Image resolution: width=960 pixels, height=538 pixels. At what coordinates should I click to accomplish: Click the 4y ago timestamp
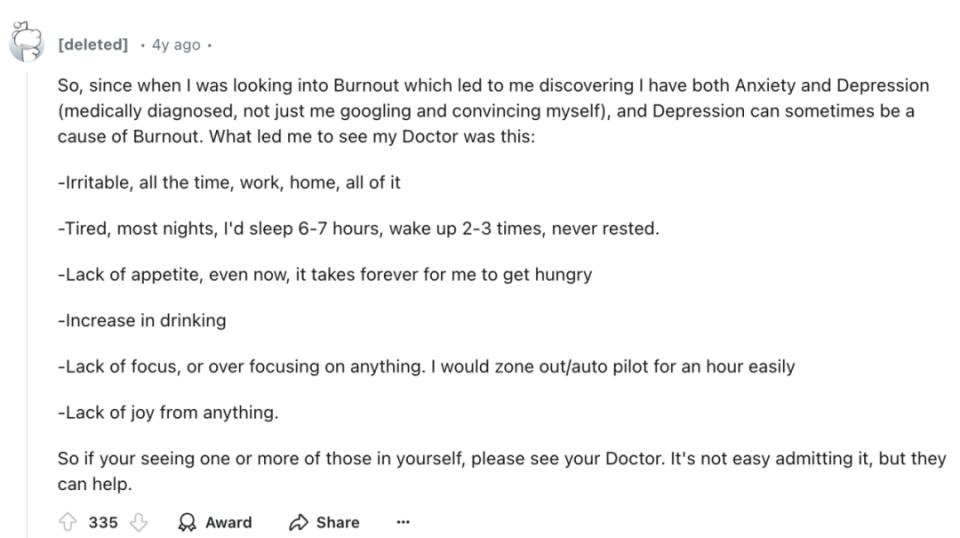(176, 45)
